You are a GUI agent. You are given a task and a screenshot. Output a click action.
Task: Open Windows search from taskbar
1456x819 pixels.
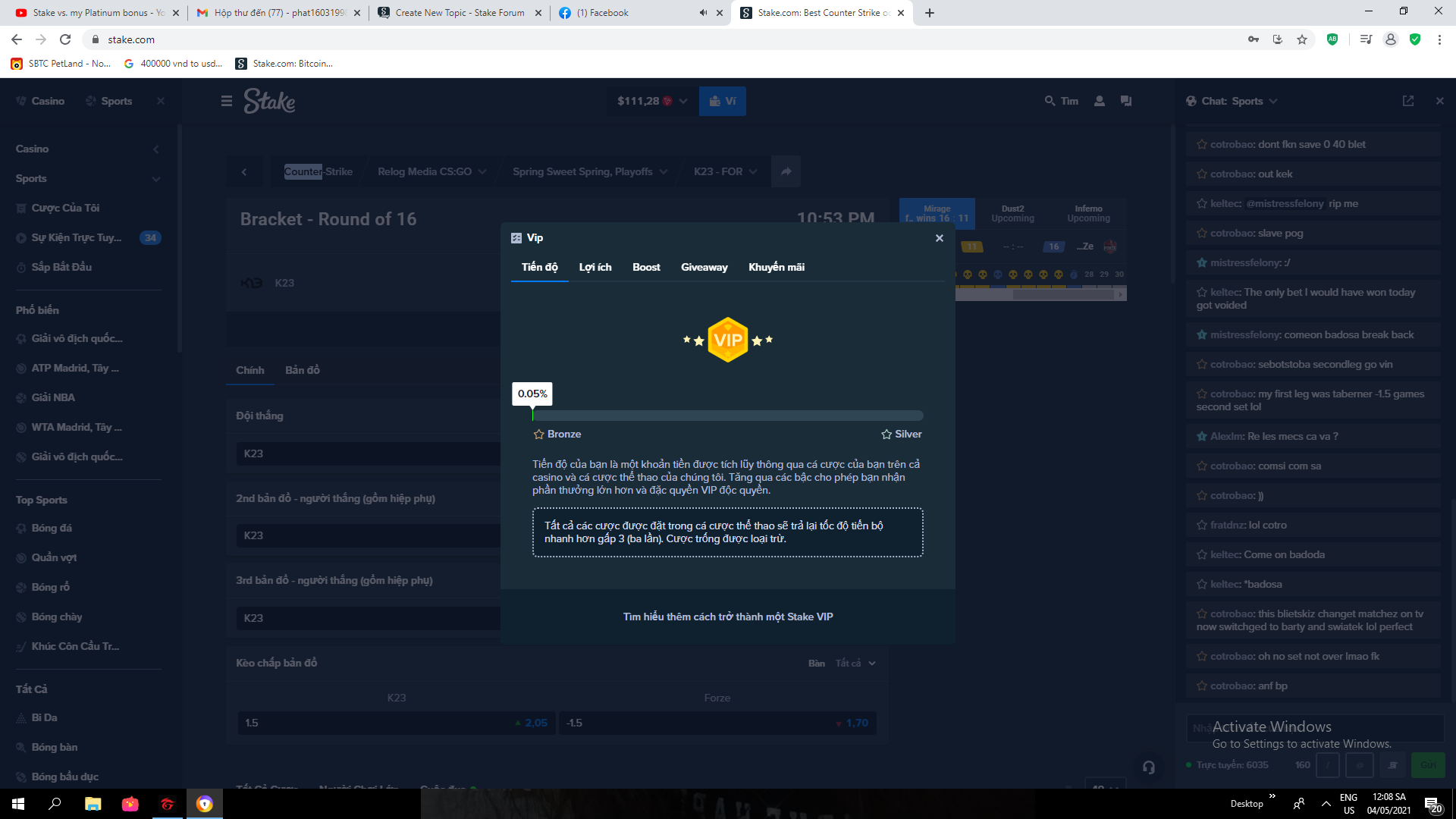[x=55, y=804]
